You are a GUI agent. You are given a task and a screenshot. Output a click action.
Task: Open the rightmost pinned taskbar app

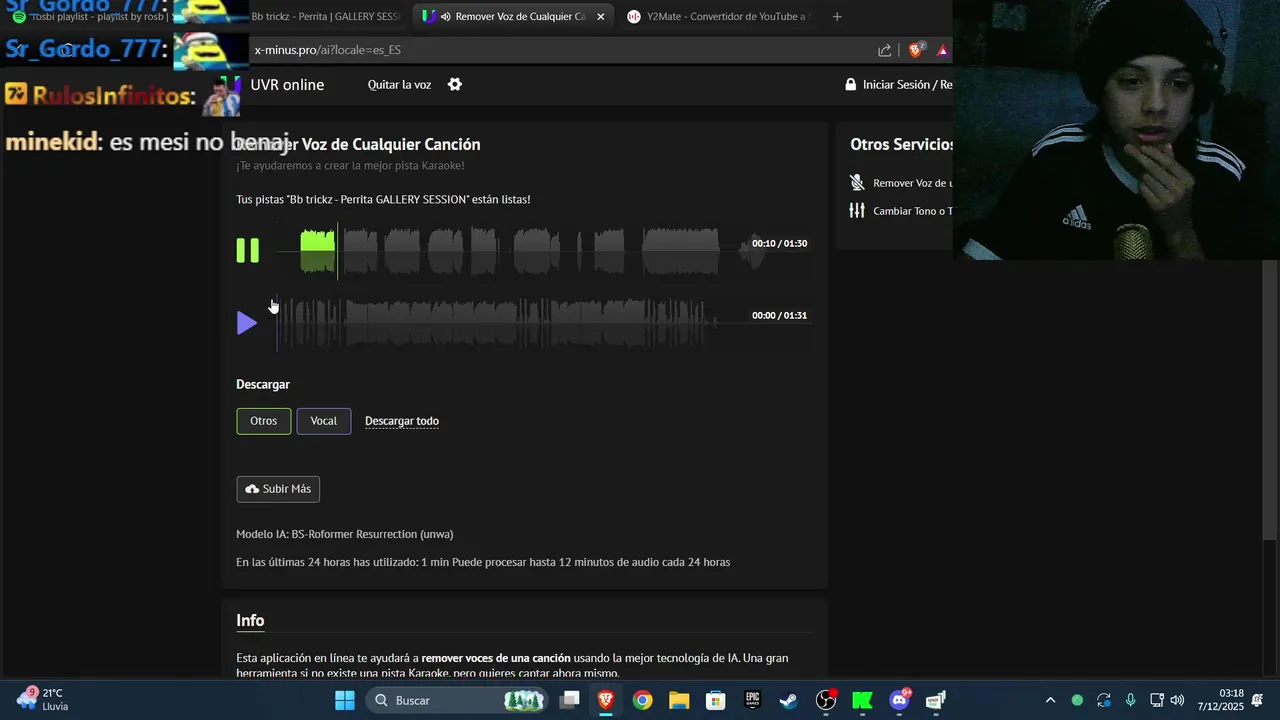tap(936, 700)
